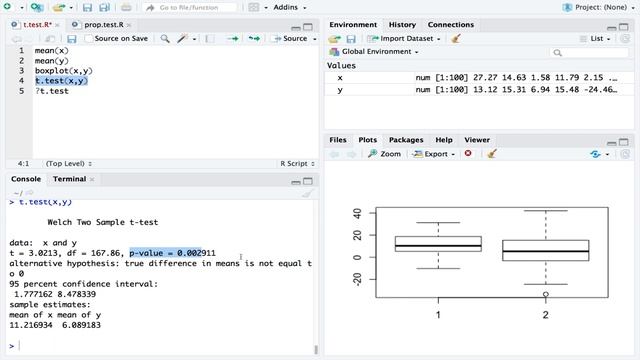Image resolution: width=640 pixels, height=360 pixels.
Task: Select the Console tab
Action: tap(26, 179)
